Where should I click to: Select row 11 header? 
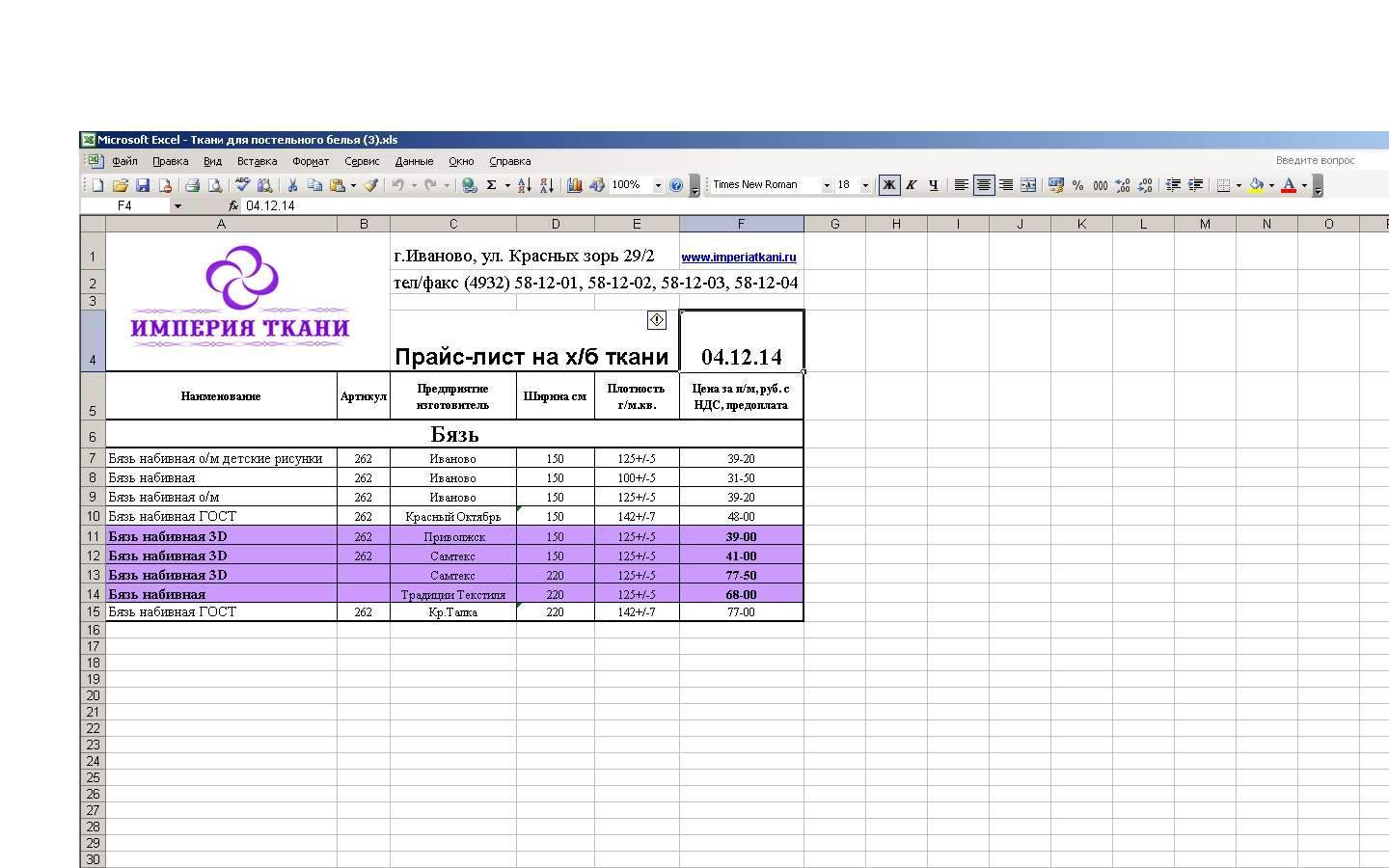click(x=93, y=536)
